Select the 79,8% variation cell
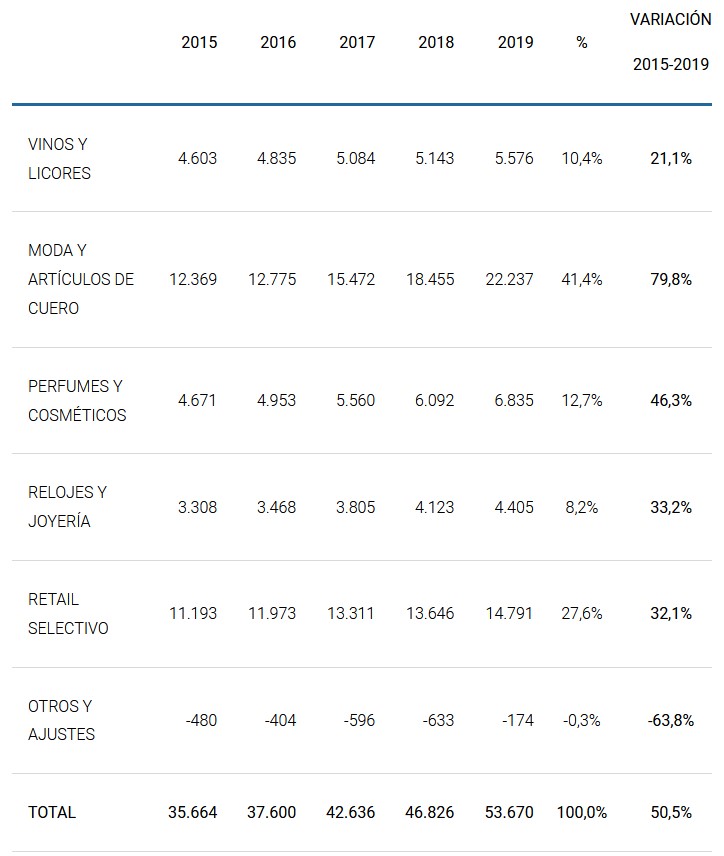Image resolution: width=724 pixels, height=856 pixels. click(x=670, y=279)
